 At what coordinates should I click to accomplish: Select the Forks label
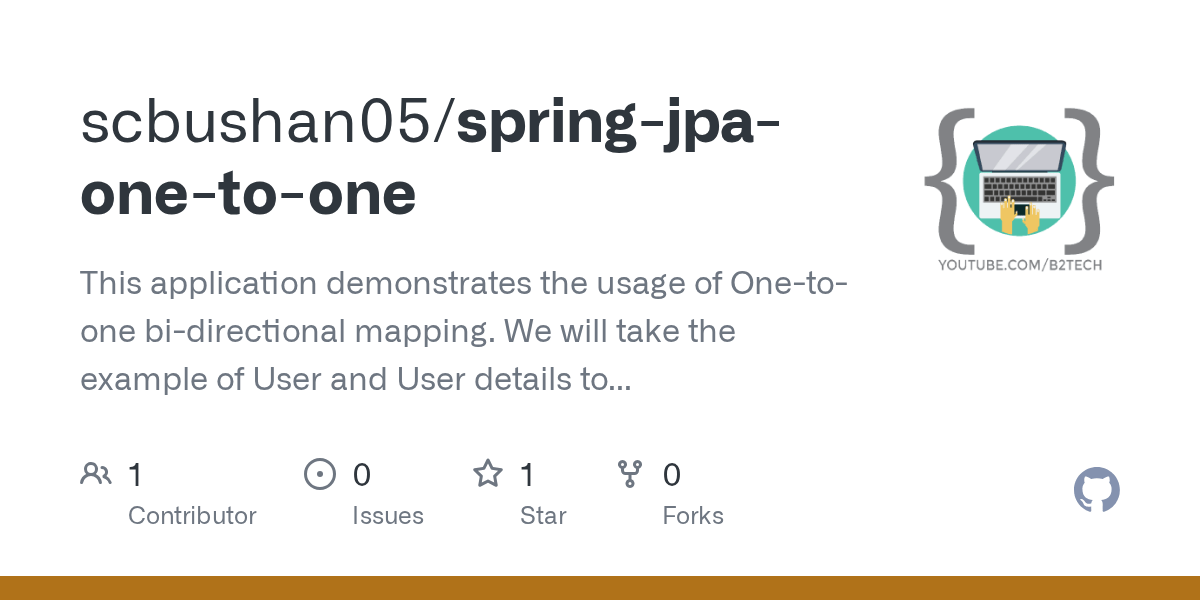click(693, 516)
